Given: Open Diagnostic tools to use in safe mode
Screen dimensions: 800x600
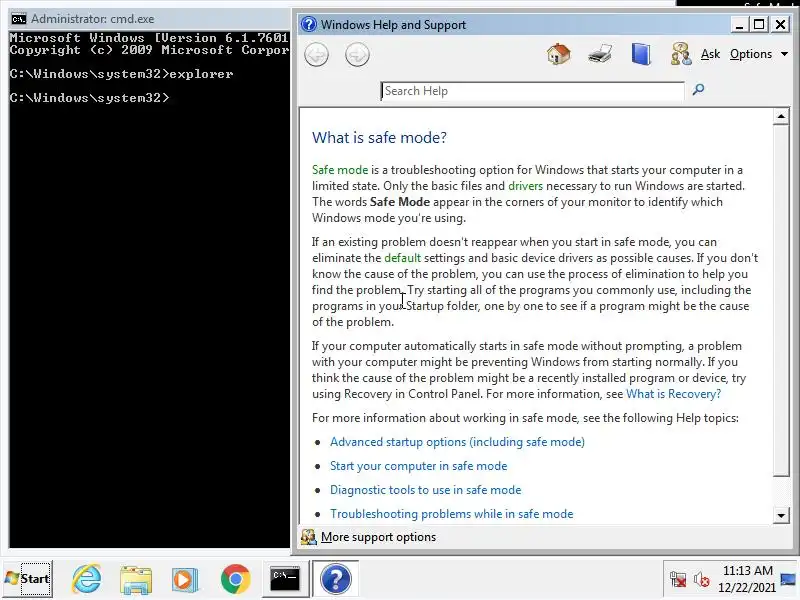Looking at the screenshot, I should pyautogui.click(x=426, y=490).
